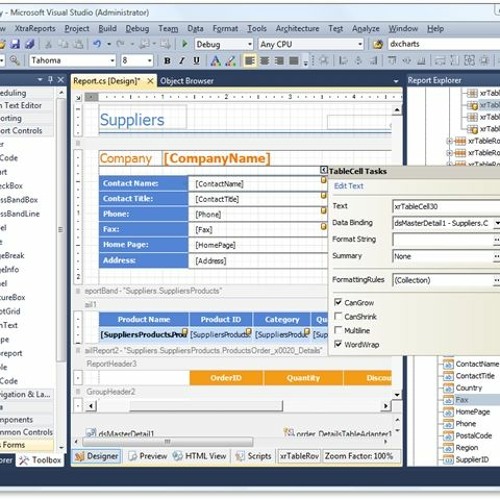Switch to the Preview tab

point(148,456)
